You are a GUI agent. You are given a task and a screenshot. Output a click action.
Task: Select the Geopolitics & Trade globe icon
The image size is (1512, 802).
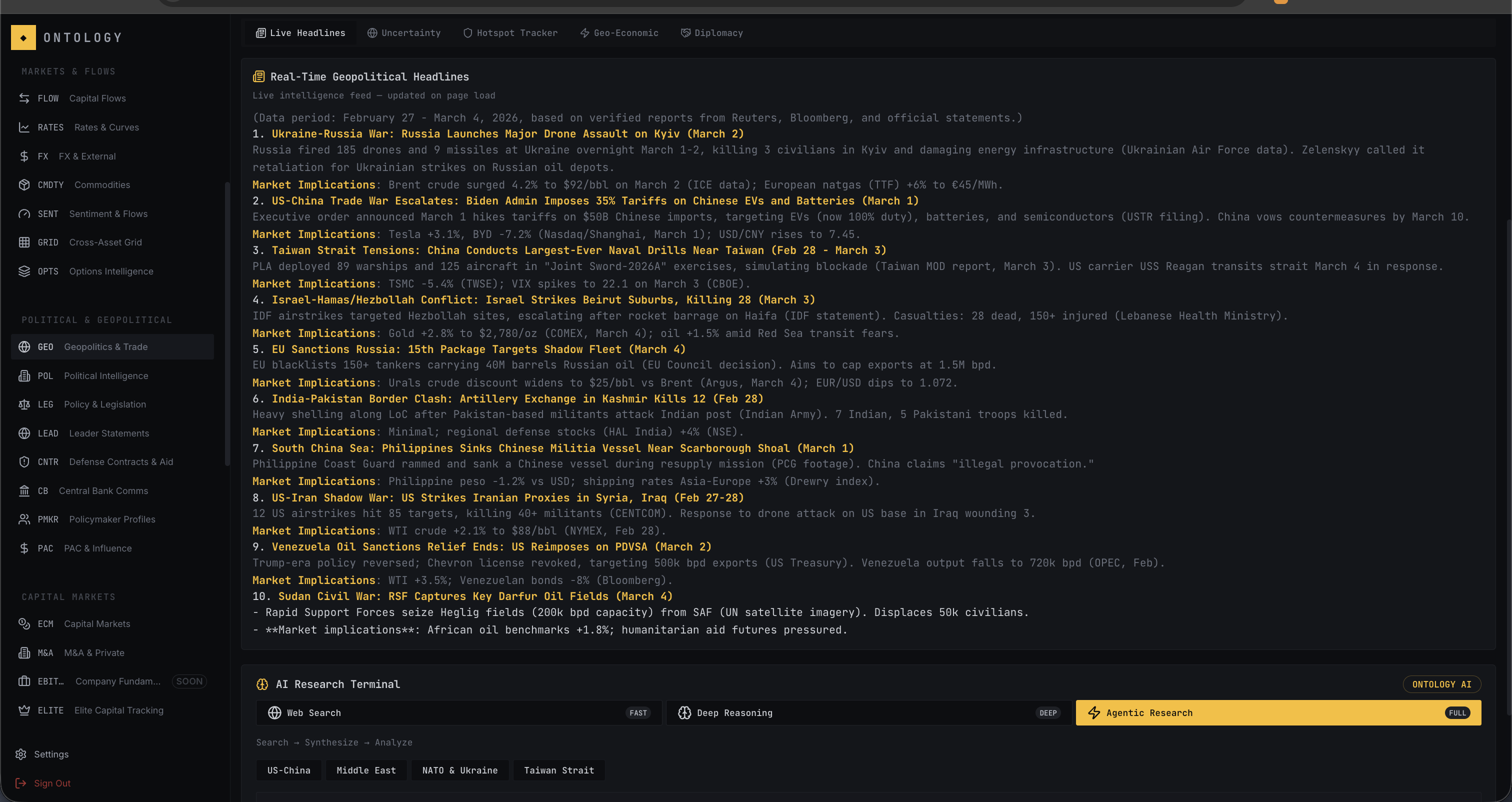click(24, 346)
